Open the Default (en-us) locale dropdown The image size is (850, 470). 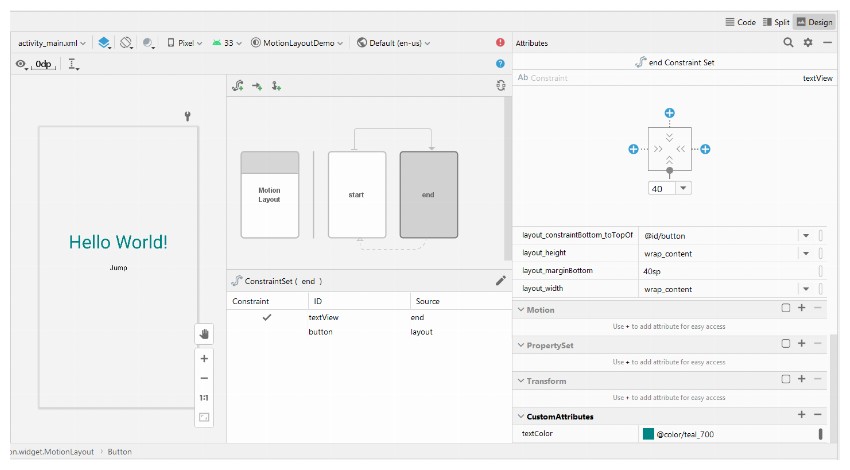click(x=394, y=43)
